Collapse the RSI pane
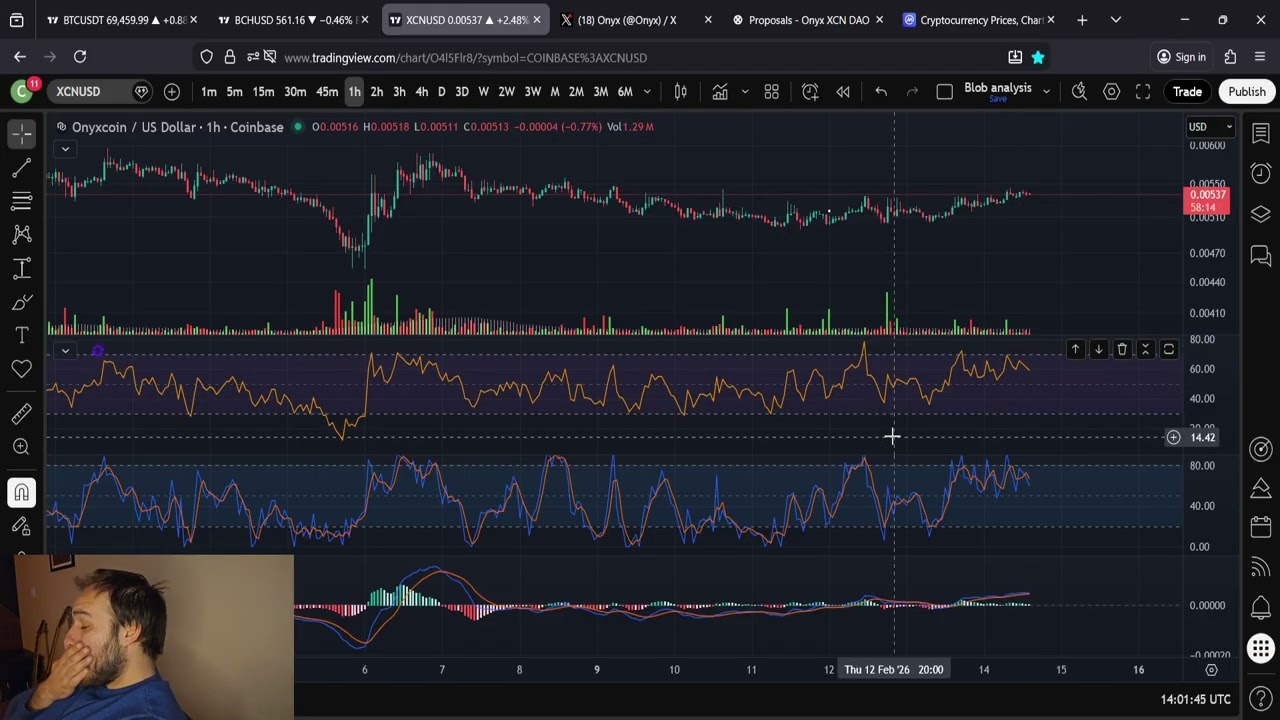Viewport: 1280px width, 720px height. pos(1145,349)
